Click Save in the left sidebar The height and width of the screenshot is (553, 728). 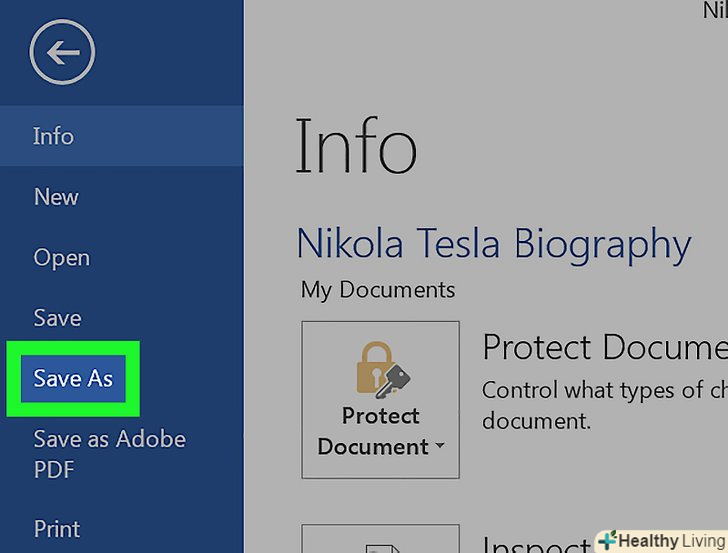point(57,318)
